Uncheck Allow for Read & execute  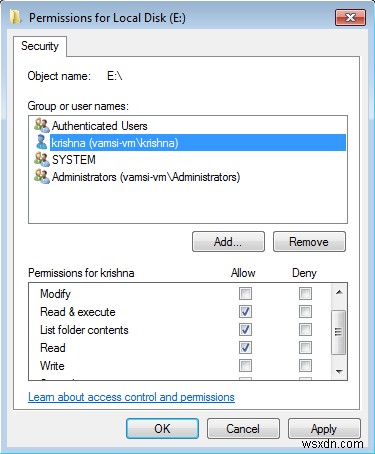pos(245,312)
